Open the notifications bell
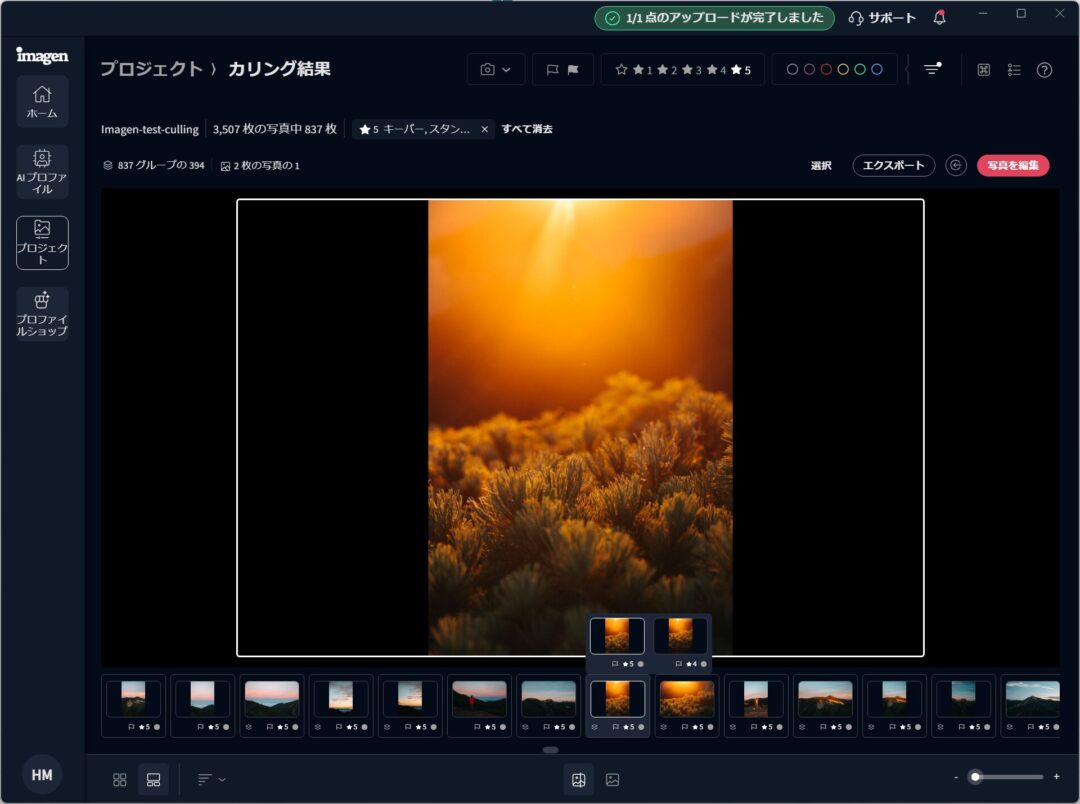The width and height of the screenshot is (1080, 804). tap(939, 18)
